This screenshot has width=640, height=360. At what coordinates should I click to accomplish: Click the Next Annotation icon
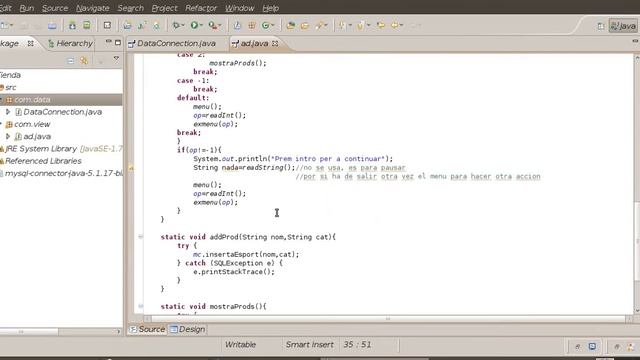342,25
